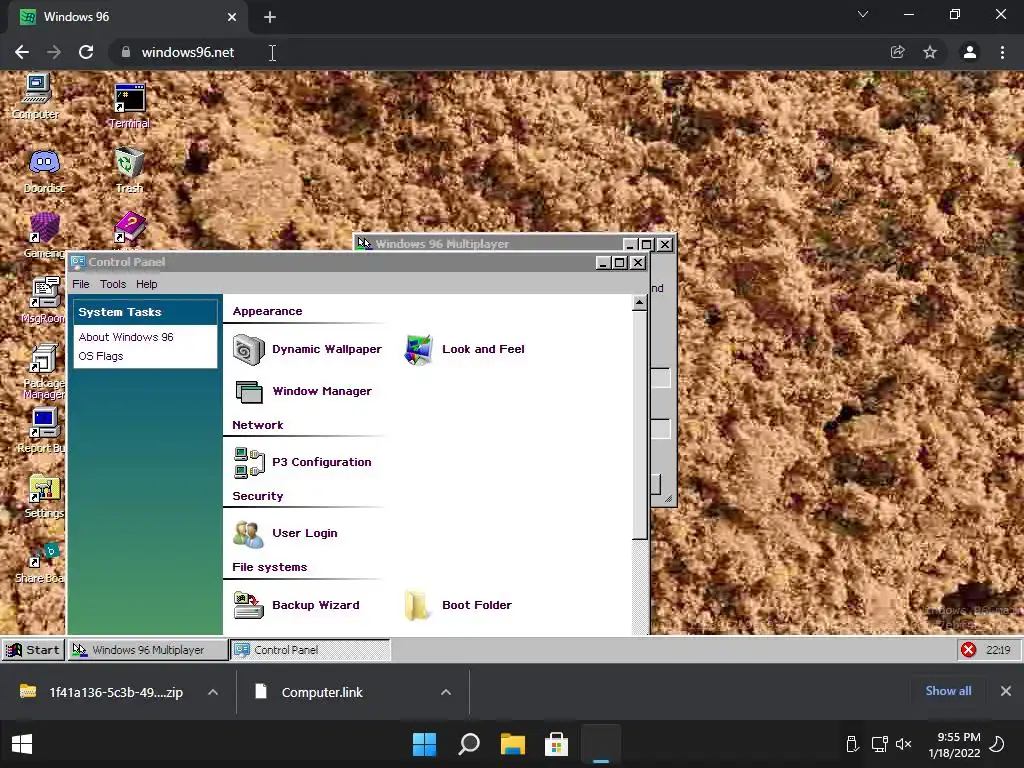The width and height of the screenshot is (1024, 768).
Task: Open a new browser tab
Action: pyautogui.click(x=270, y=17)
